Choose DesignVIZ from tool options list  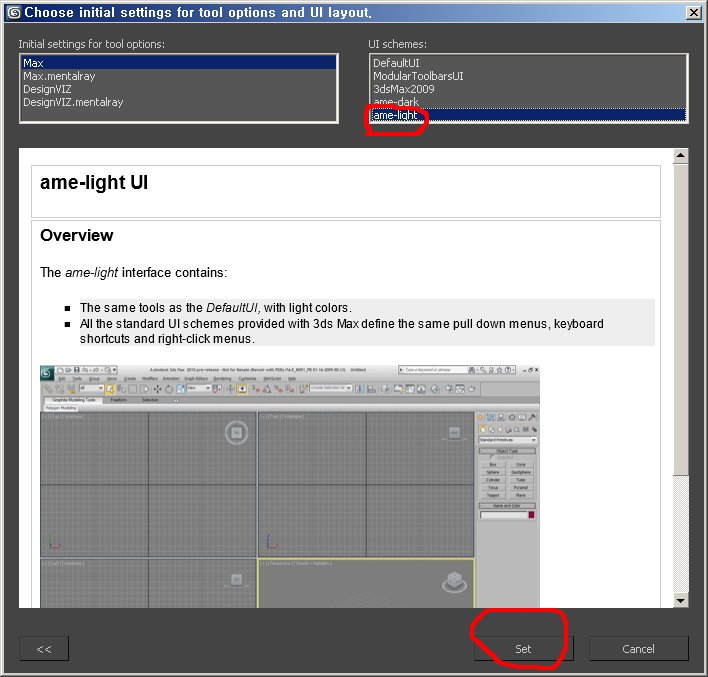[x=48, y=89]
